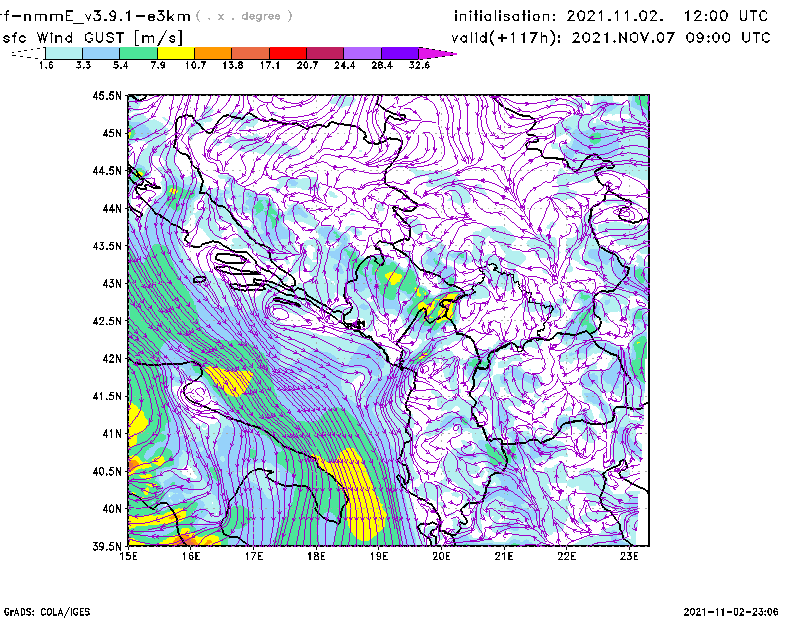Click the '2021-11-02-23:06' timestamp
Image resolution: width=800 pixels, height=618 pixels.
click(731, 612)
